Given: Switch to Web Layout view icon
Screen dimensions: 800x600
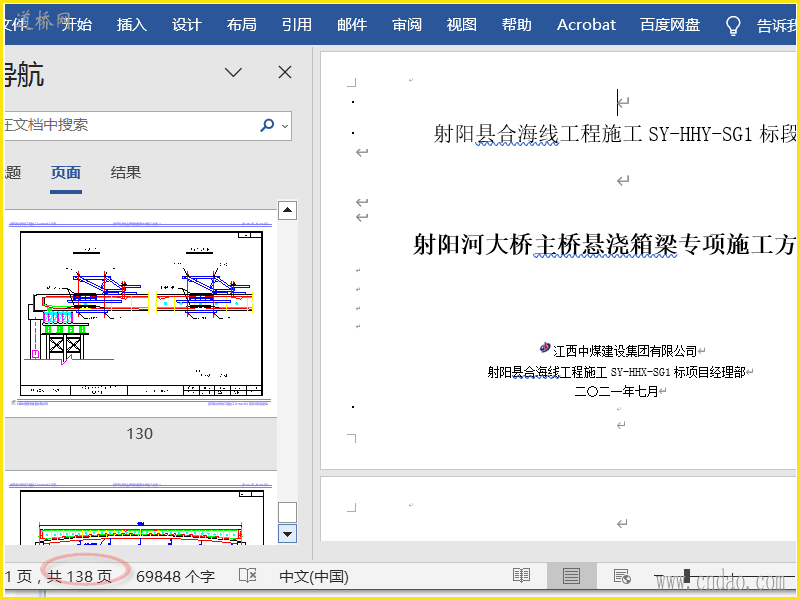Looking at the screenshot, I should [622, 577].
